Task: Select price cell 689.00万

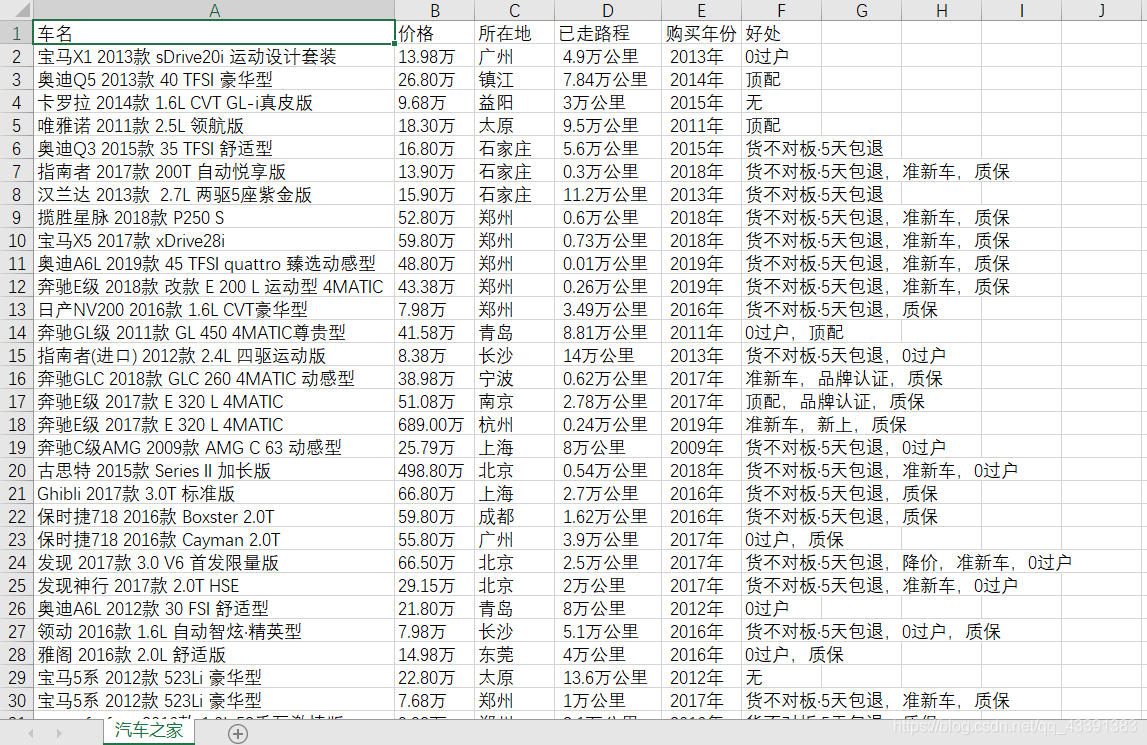Action: tap(435, 424)
